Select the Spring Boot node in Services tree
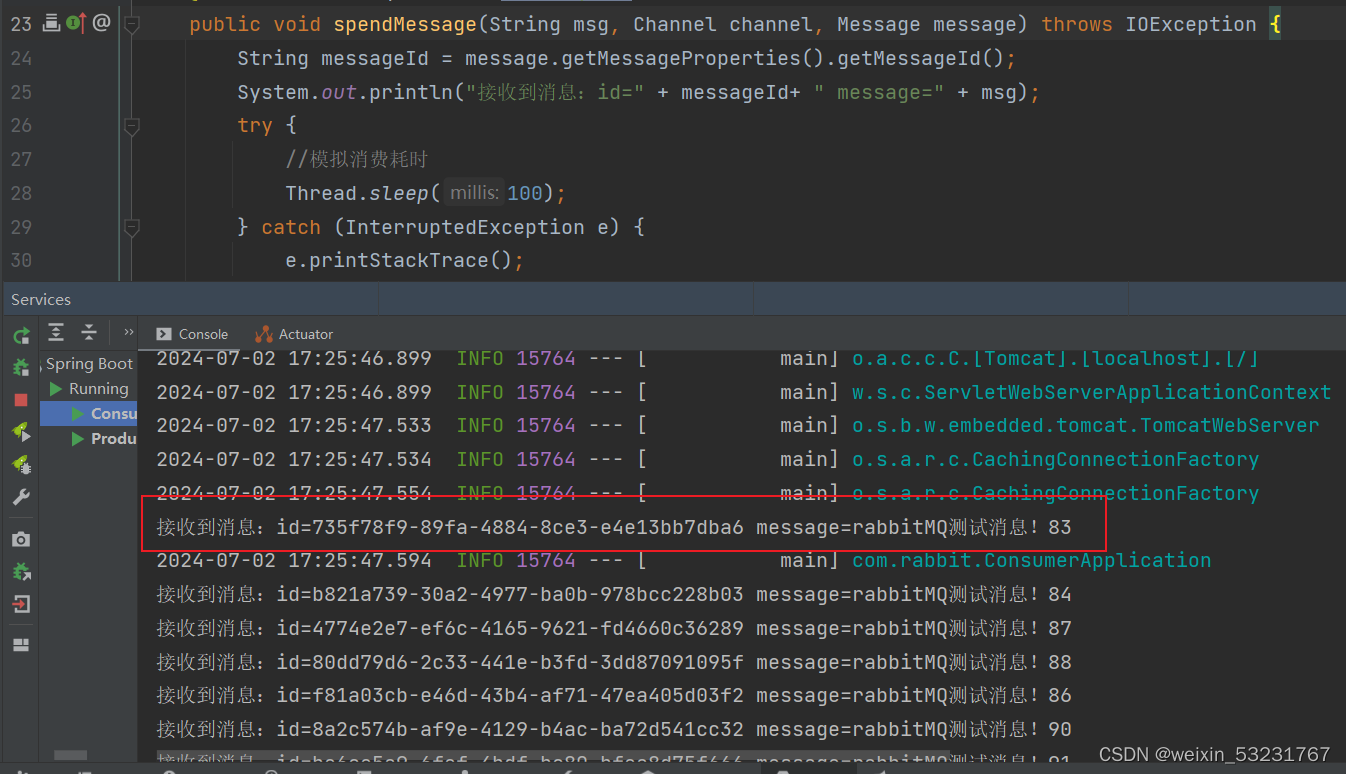This screenshot has height=774, width=1346. [88, 364]
